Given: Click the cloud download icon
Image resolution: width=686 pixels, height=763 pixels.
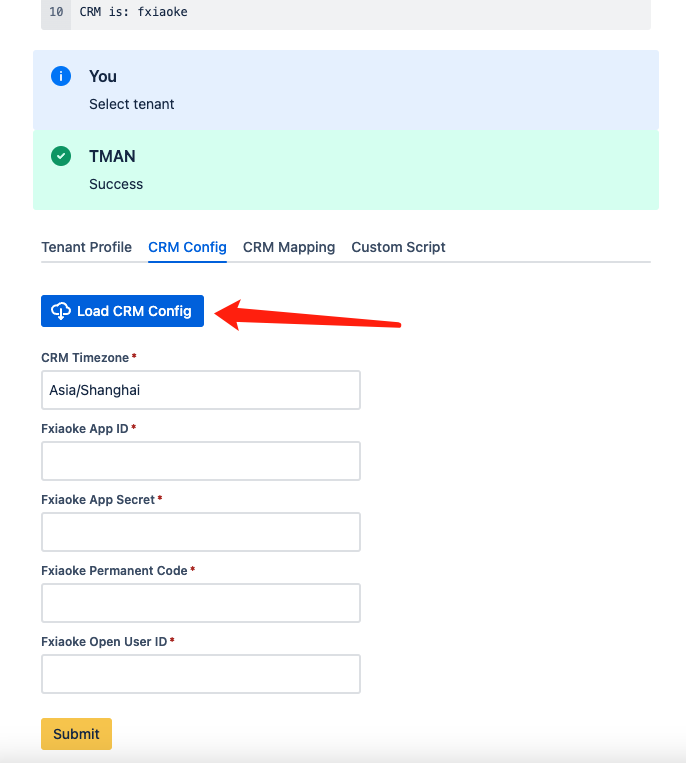Looking at the screenshot, I should [x=61, y=311].
